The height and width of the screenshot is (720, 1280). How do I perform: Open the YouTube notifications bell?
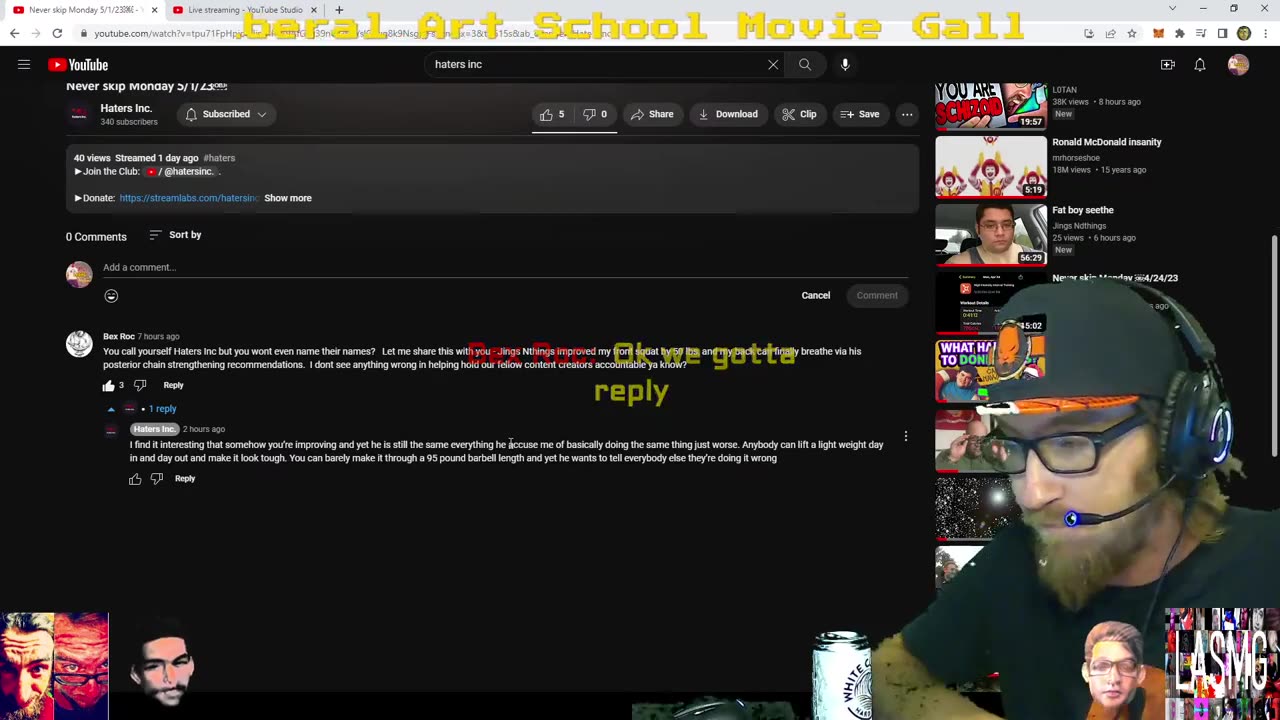pos(1200,65)
